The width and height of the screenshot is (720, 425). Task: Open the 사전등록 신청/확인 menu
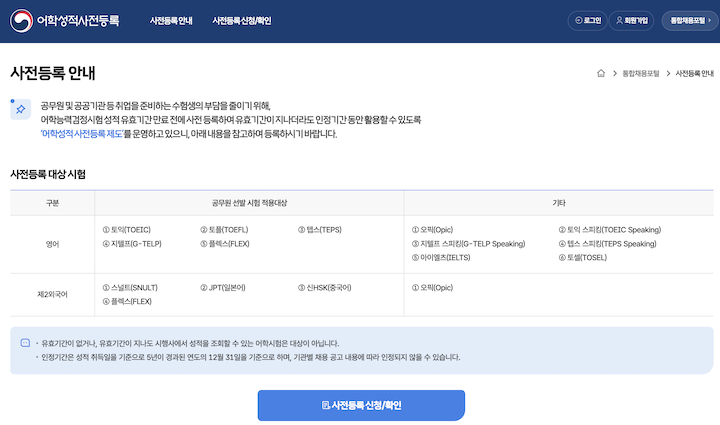pyautogui.click(x=242, y=21)
